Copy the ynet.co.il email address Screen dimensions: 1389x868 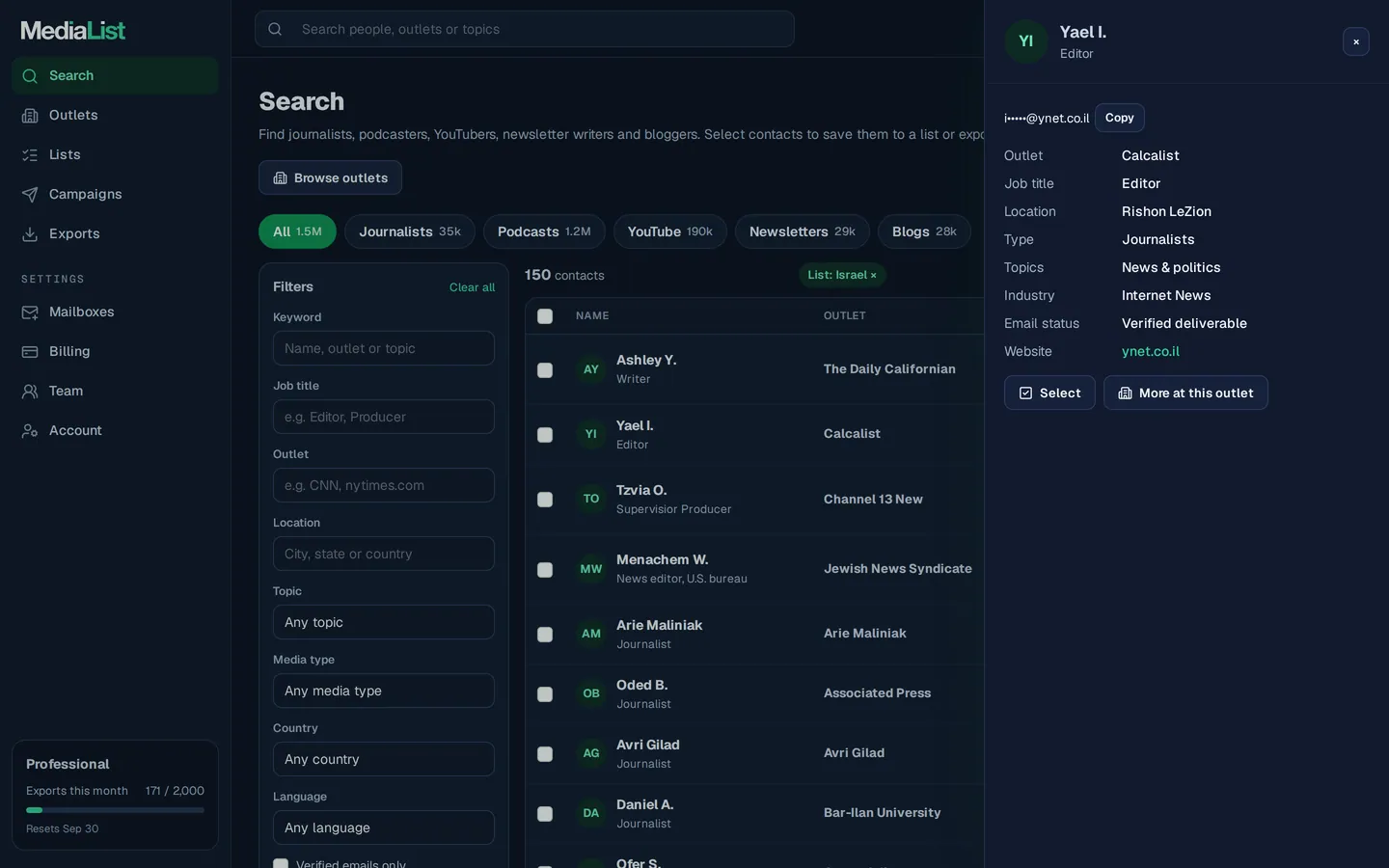coord(1120,118)
